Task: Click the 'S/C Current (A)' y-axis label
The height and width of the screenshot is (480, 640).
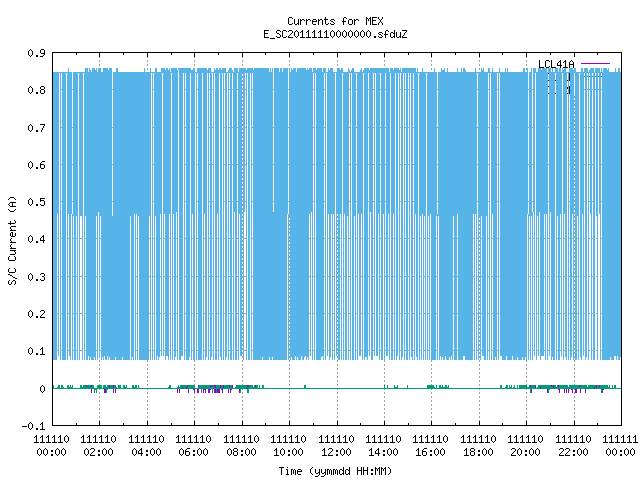Action: (13, 240)
